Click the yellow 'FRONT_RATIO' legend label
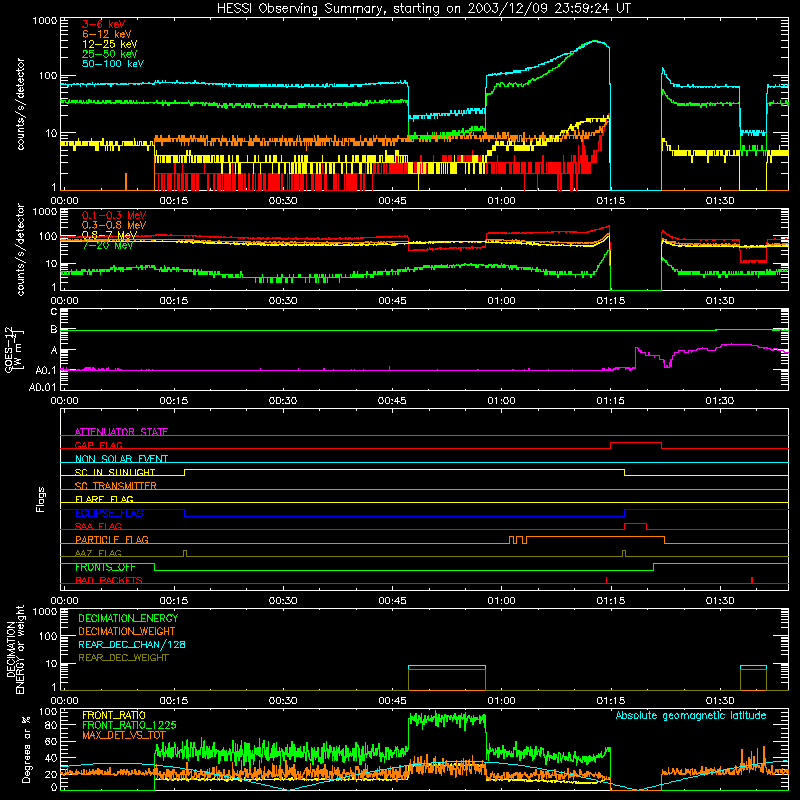The image size is (800, 800). pos(113,715)
